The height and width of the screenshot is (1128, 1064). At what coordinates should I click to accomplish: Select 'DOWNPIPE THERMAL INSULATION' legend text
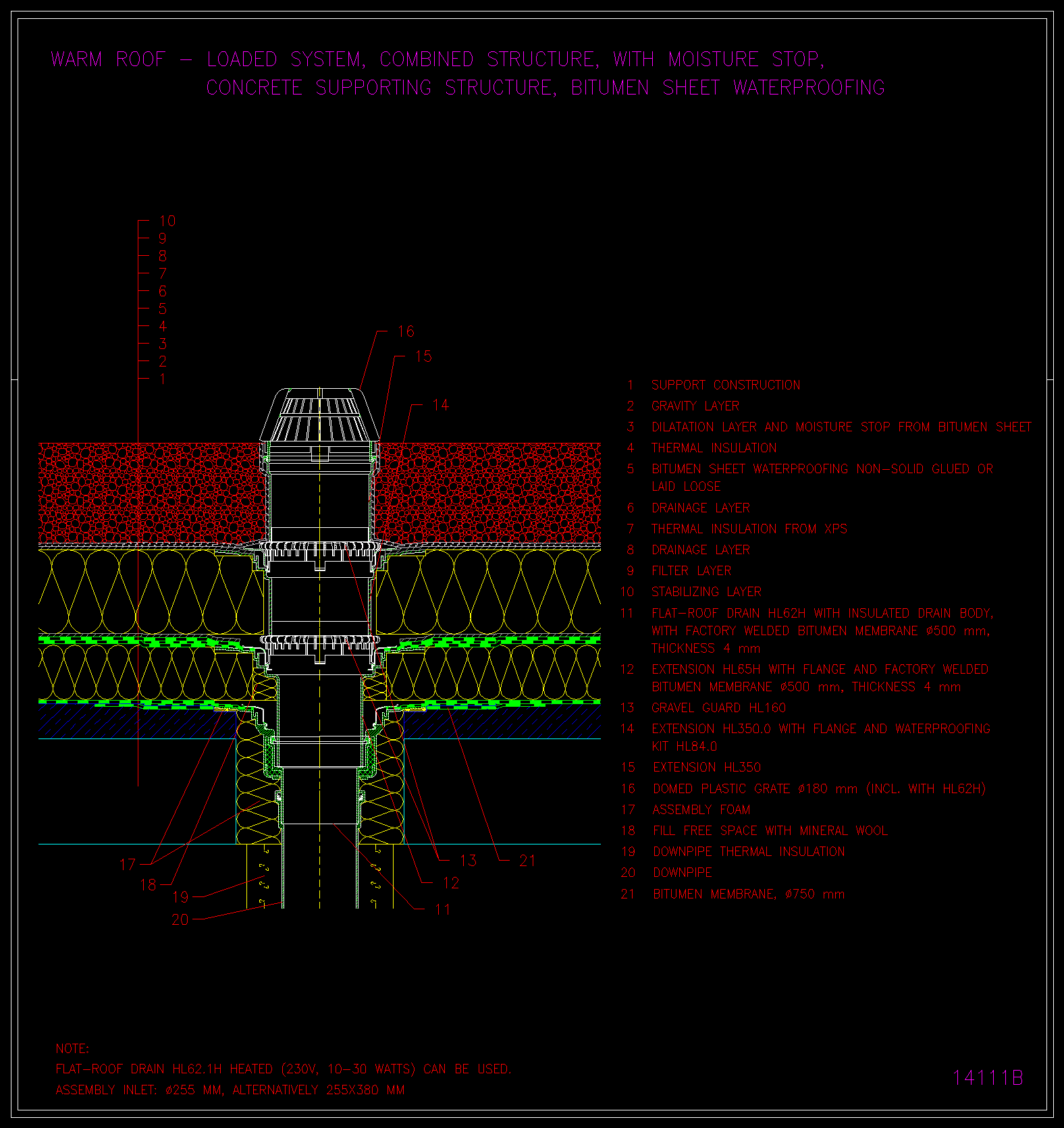pyautogui.click(x=749, y=852)
